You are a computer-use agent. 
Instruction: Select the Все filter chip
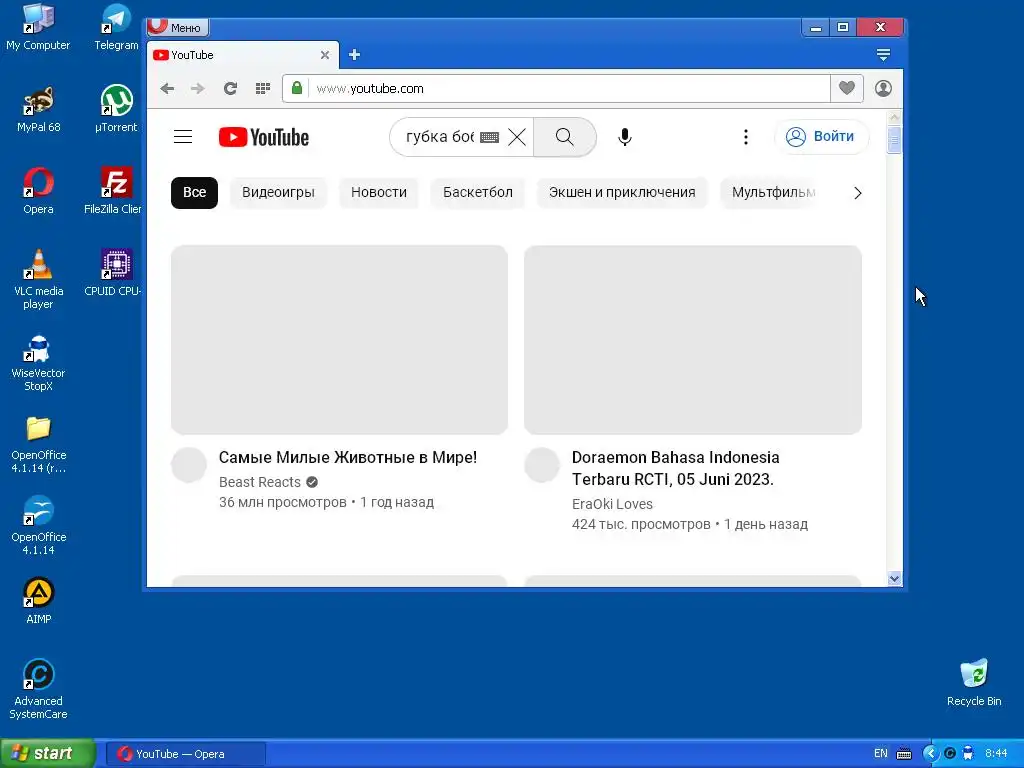click(195, 193)
